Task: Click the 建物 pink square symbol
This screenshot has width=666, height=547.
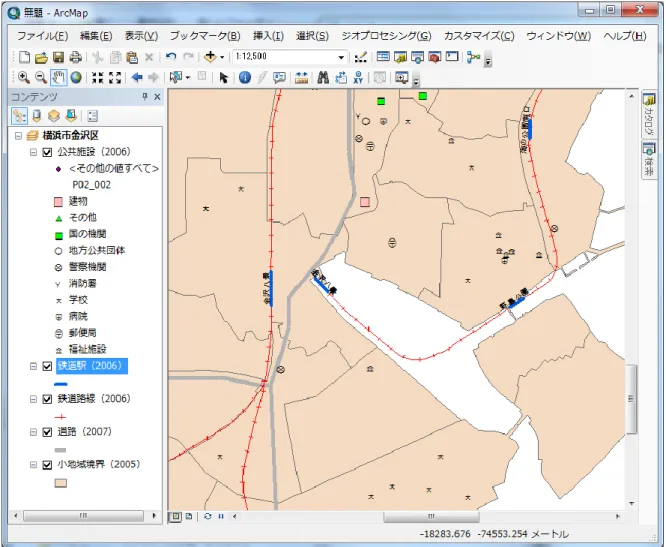Action: pyautogui.click(x=59, y=202)
